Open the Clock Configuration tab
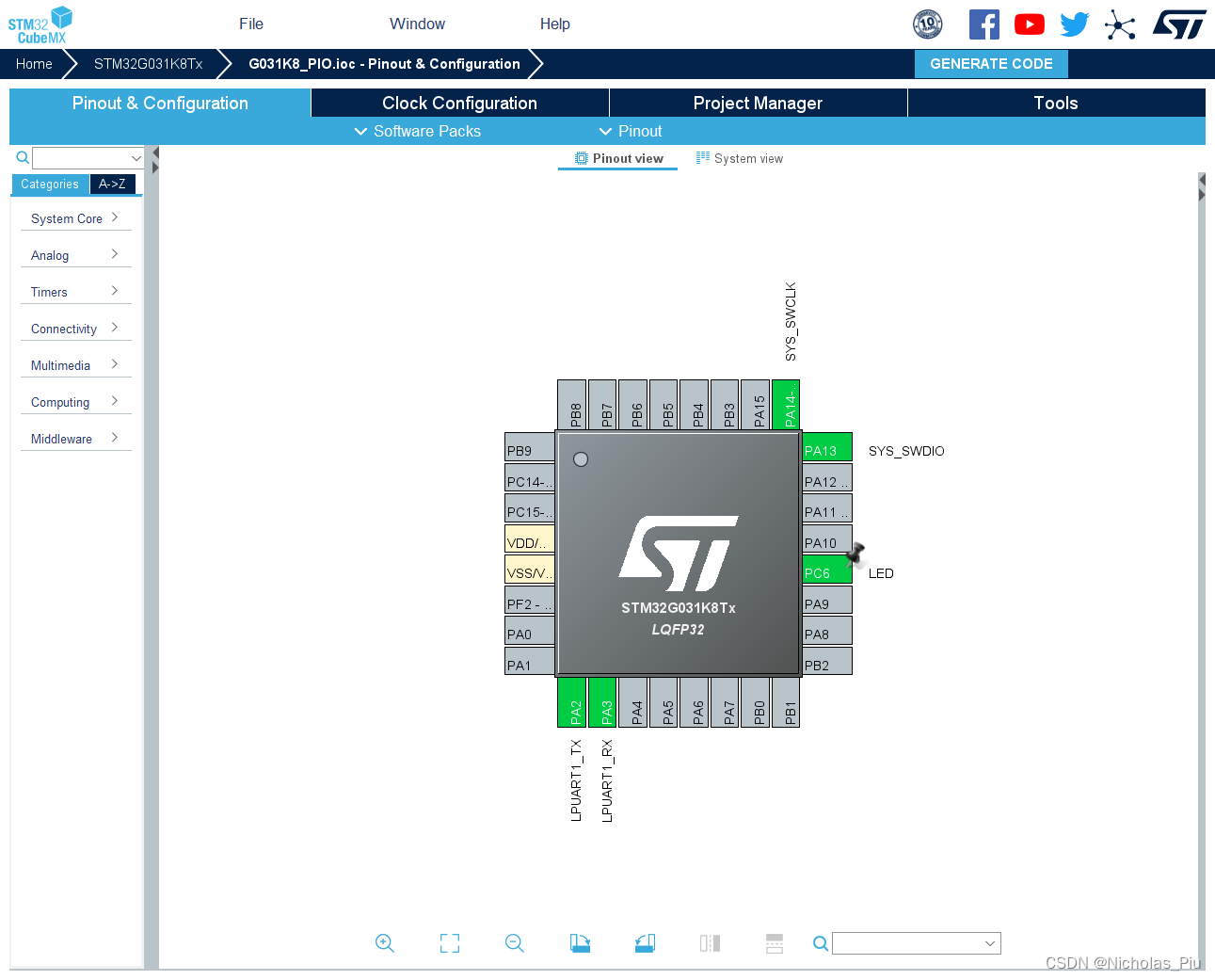Viewport: 1215px width, 980px height. tap(459, 104)
